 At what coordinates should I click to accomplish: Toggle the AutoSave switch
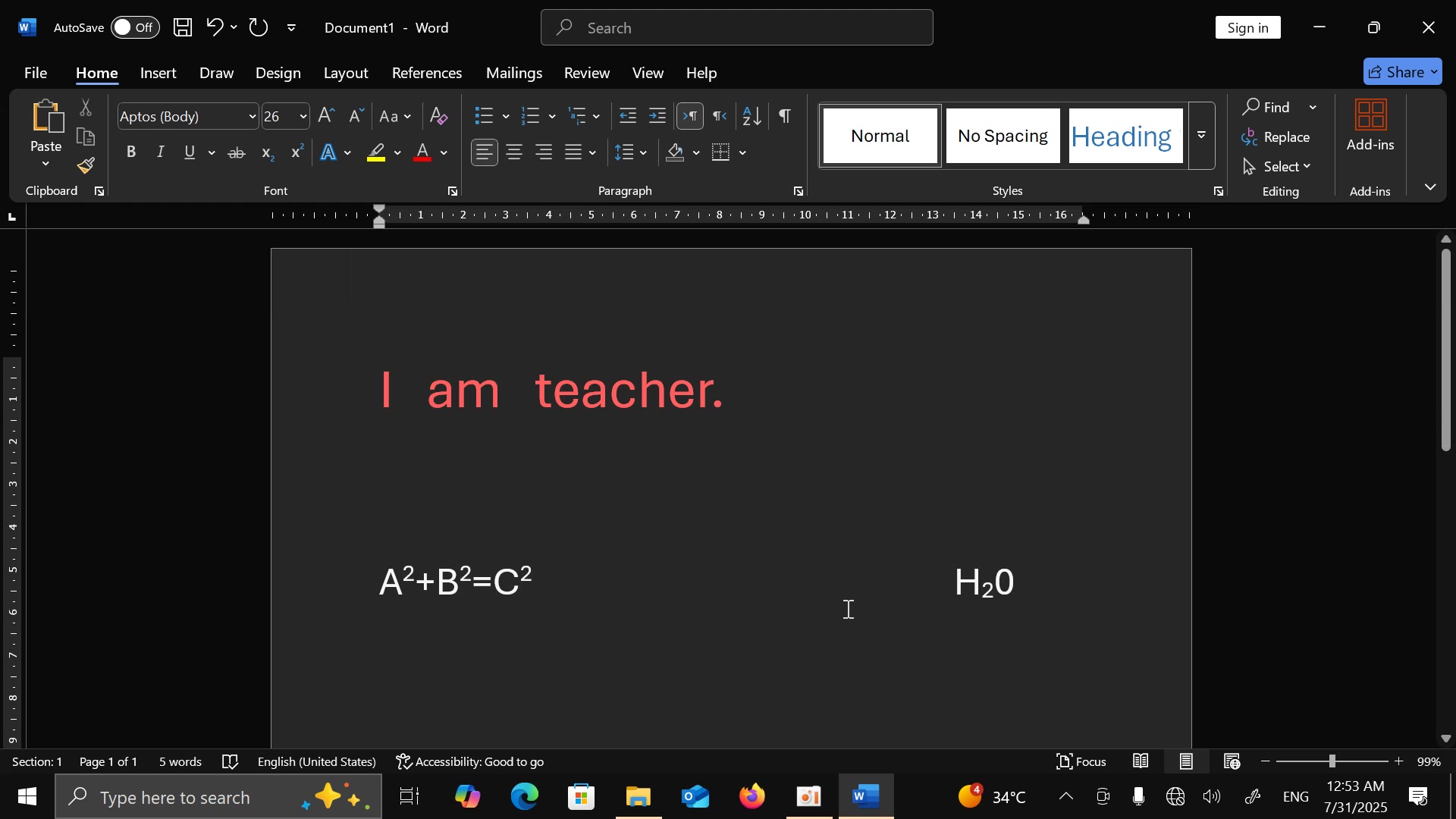[x=135, y=27]
